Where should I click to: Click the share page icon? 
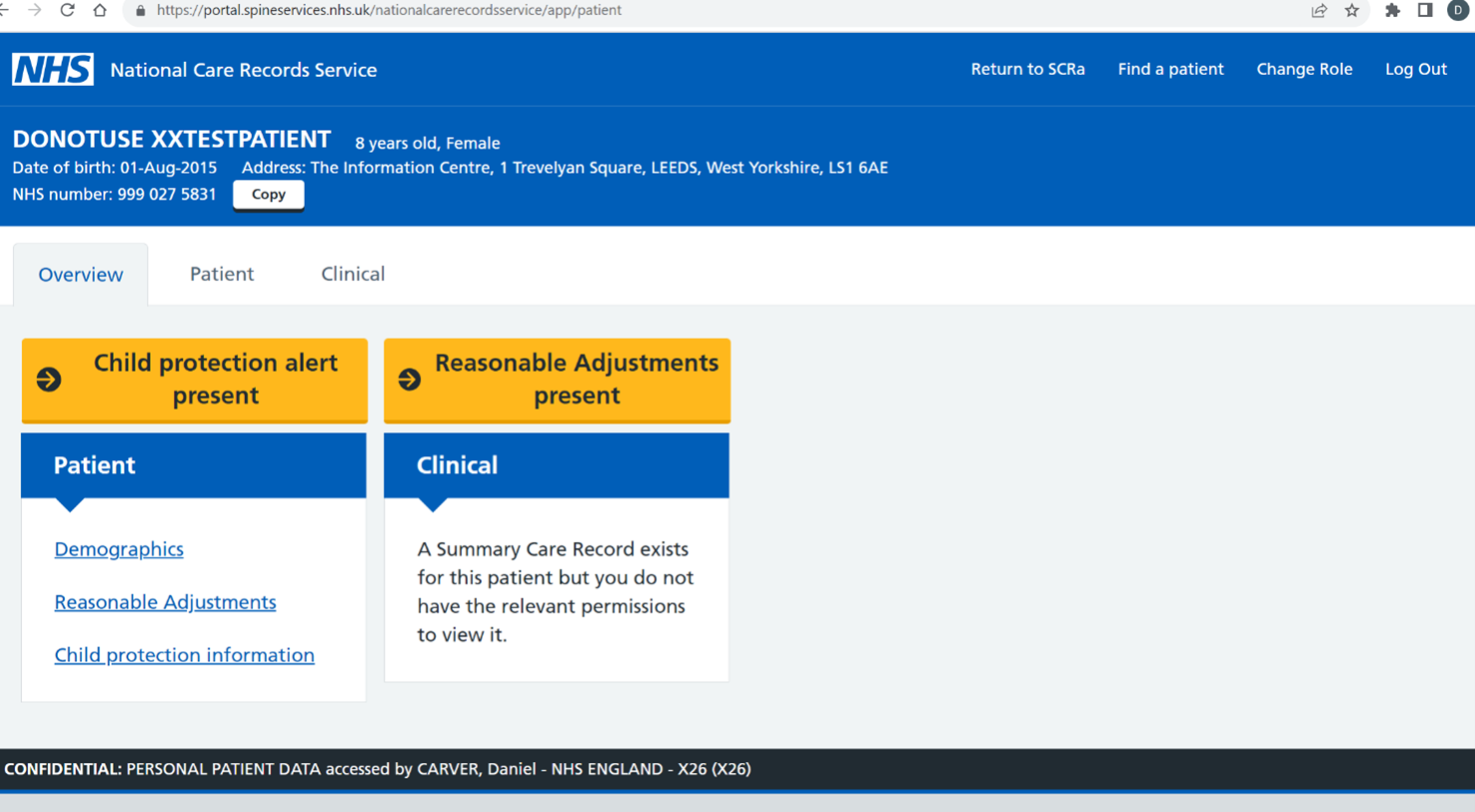click(x=1319, y=10)
